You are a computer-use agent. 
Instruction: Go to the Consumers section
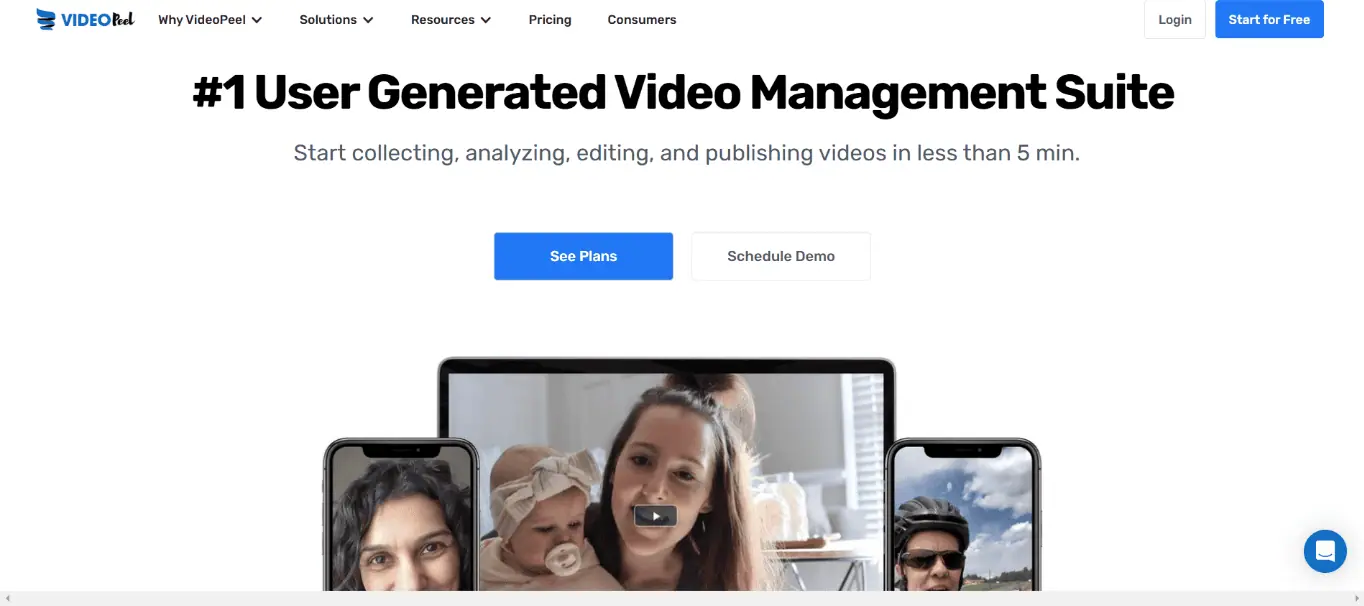(x=641, y=18)
